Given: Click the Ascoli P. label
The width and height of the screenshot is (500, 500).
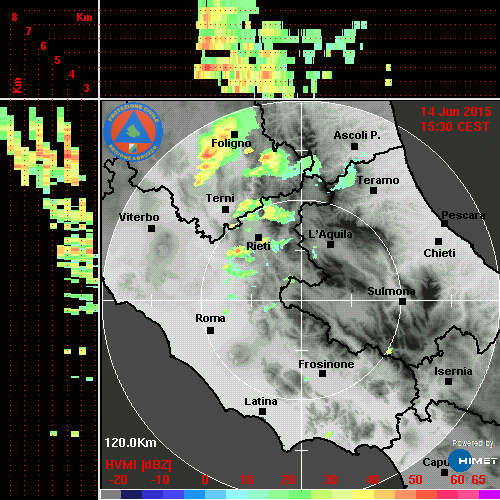Looking at the screenshot, I should tap(357, 135).
